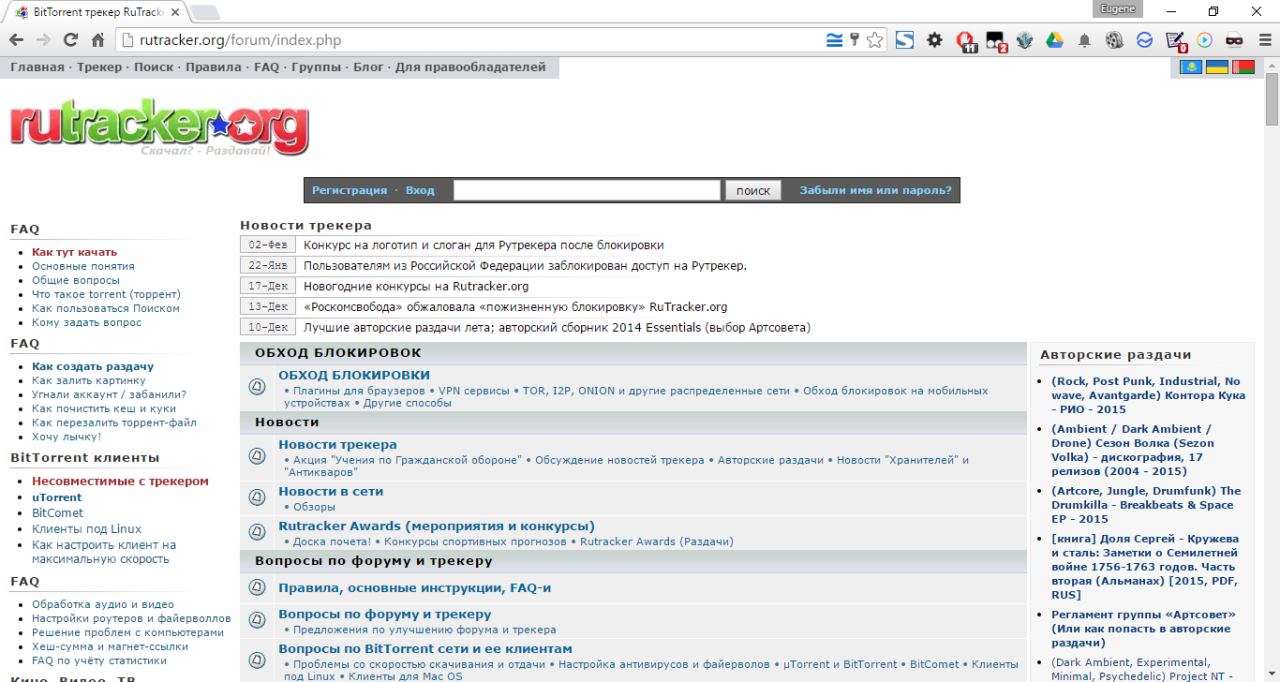Focus the tracker search input field
The height and width of the screenshot is (682, 1280).
click(587, 190)
